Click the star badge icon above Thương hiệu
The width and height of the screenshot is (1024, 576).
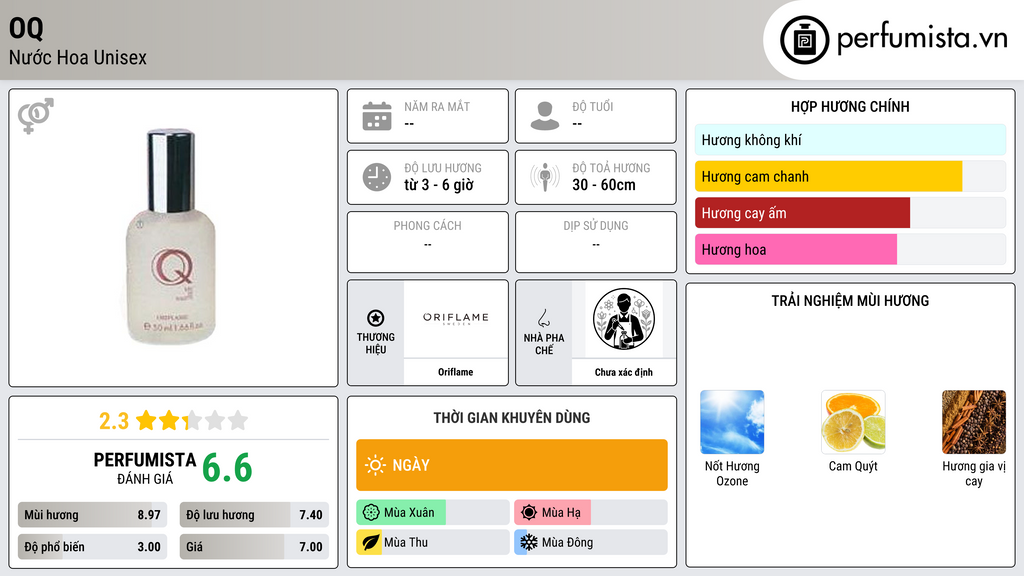376,318
